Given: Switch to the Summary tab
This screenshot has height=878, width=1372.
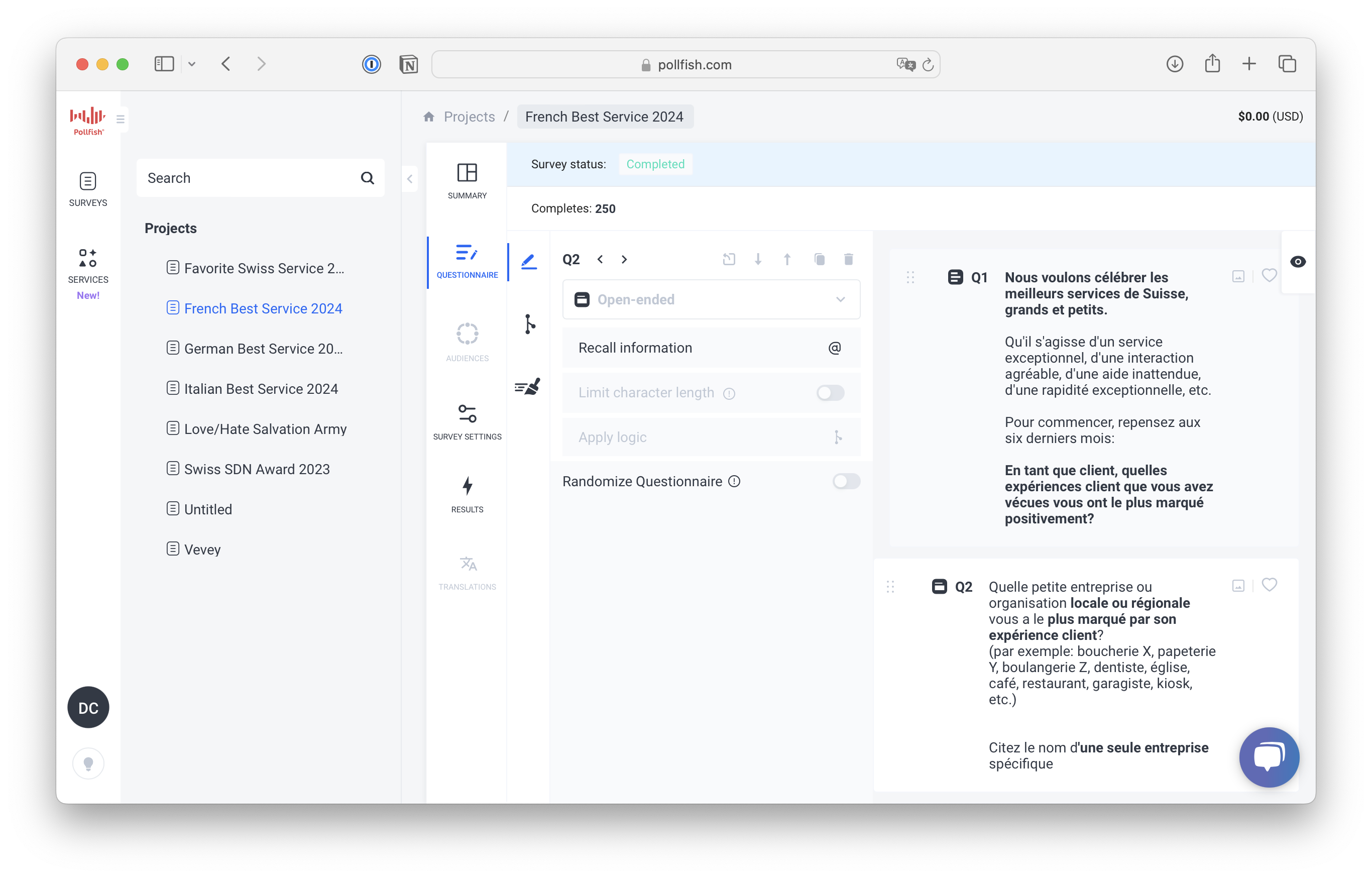Looking at the screenshot, I should pos(467,181).
